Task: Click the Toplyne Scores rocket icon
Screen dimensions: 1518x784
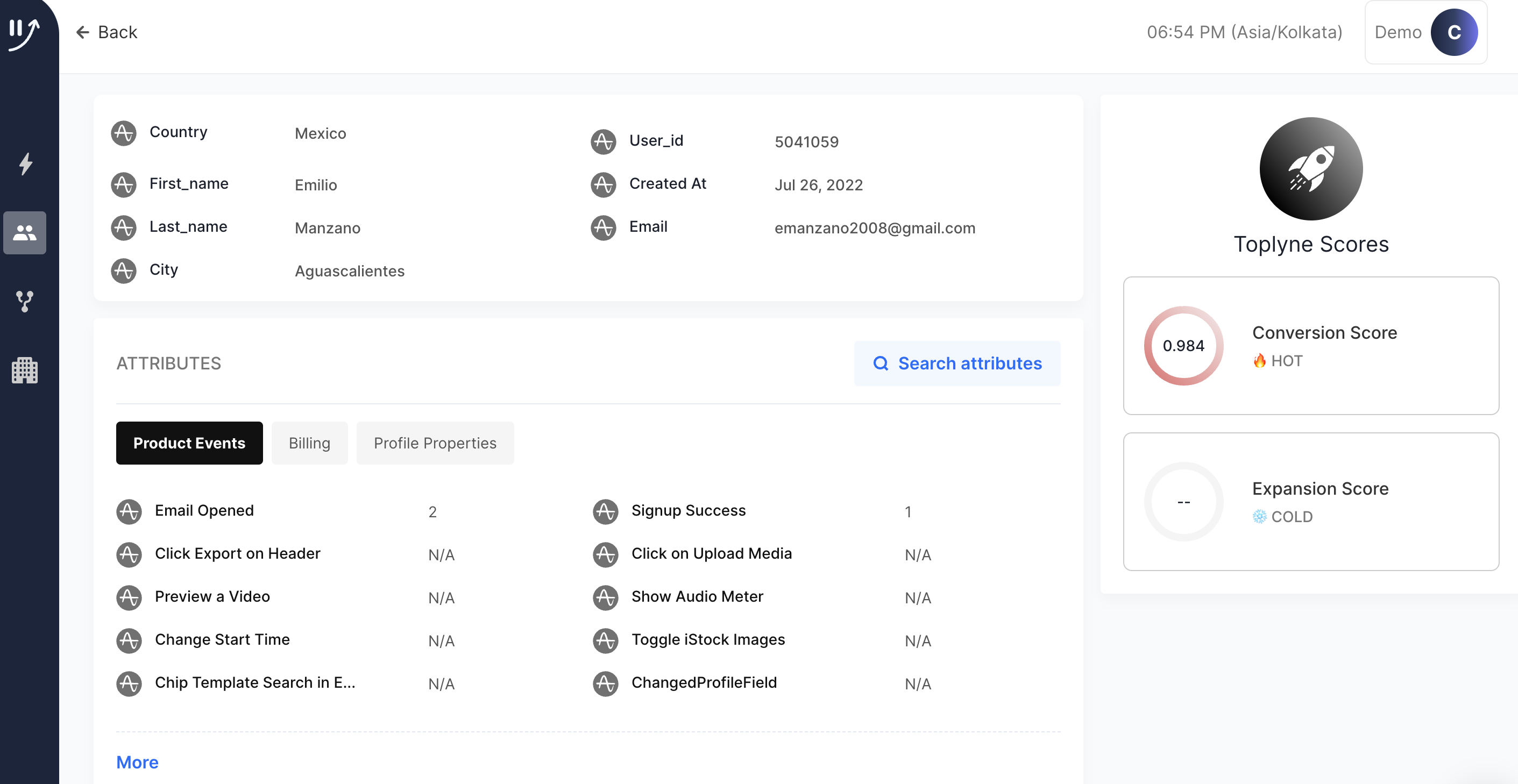Action: tap(1310, 169)
